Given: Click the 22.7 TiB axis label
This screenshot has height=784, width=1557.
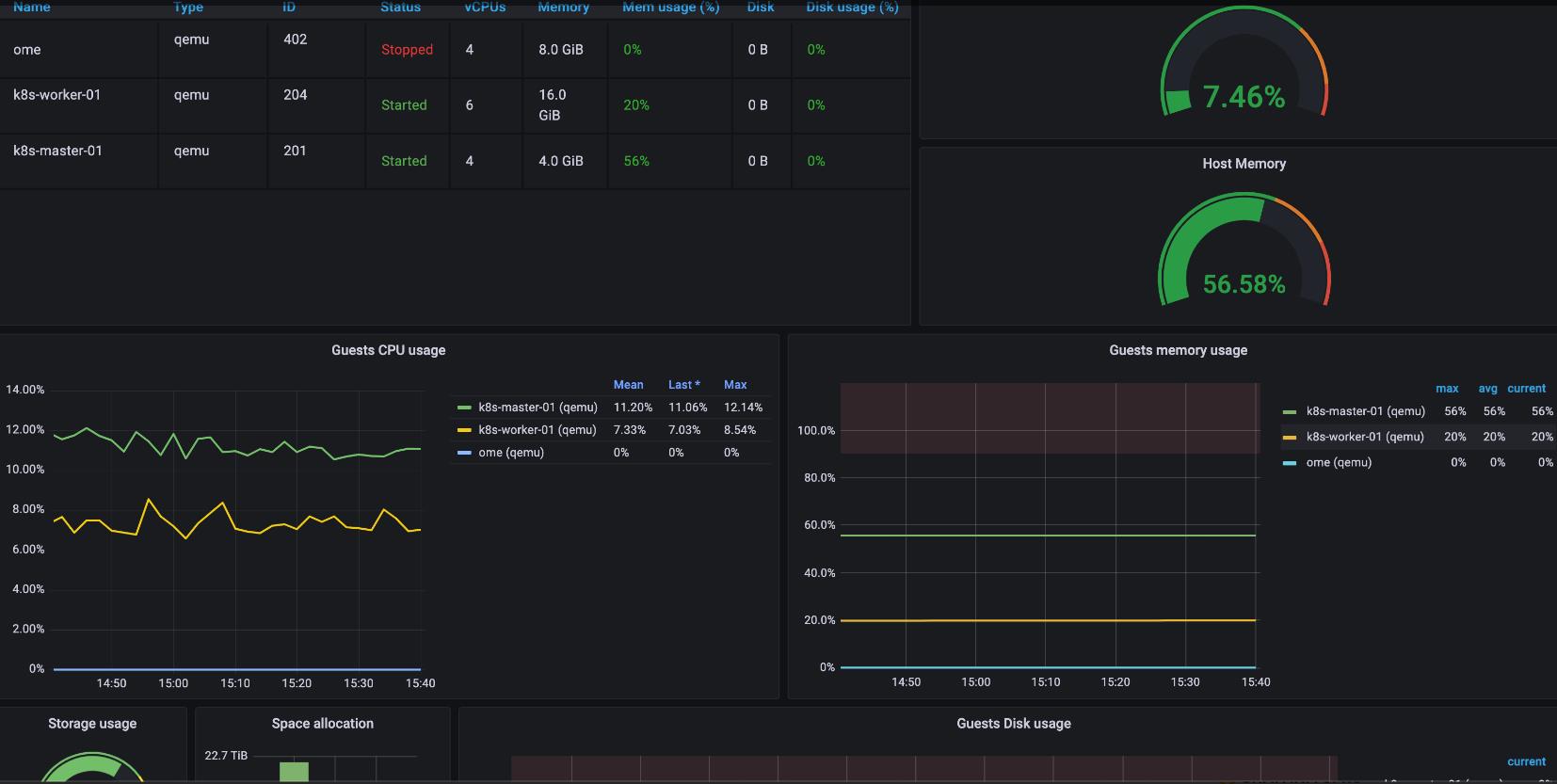Looking at the screenshot, I should pyautogui.click(x=226, y=756).
